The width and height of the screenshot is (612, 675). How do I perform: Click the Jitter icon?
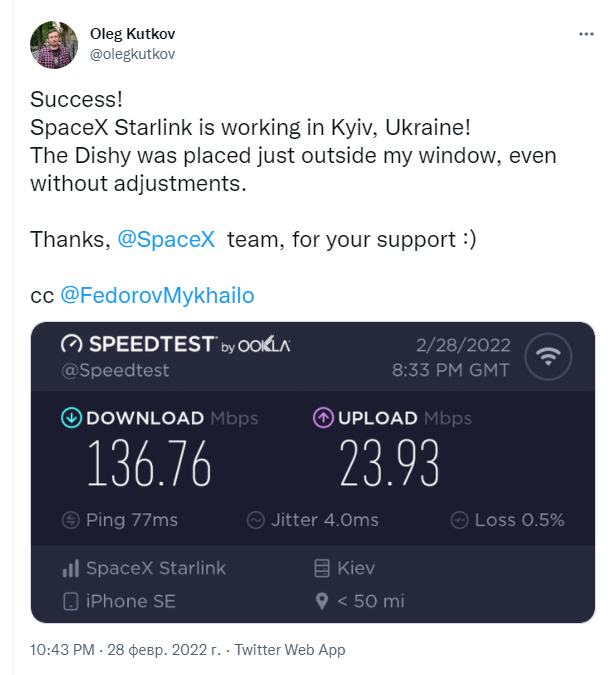[255, 520]
